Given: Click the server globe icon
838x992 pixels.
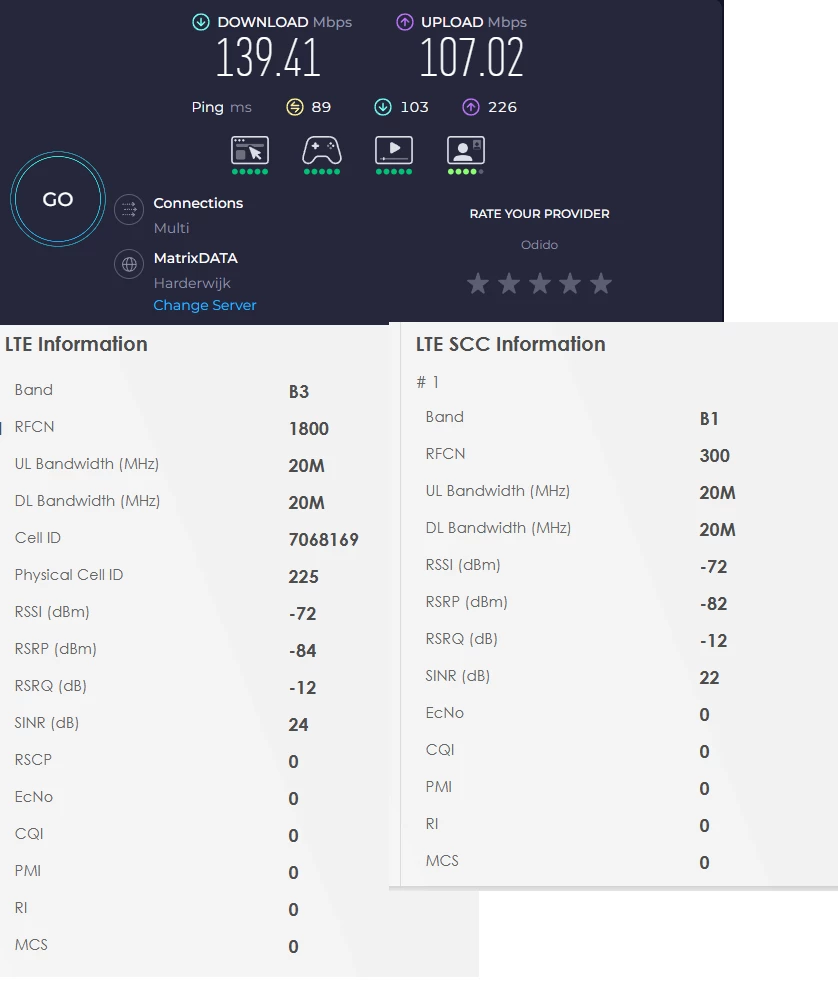Looking at the screenshot, I should pyautogui.click(x=129, y=264).
